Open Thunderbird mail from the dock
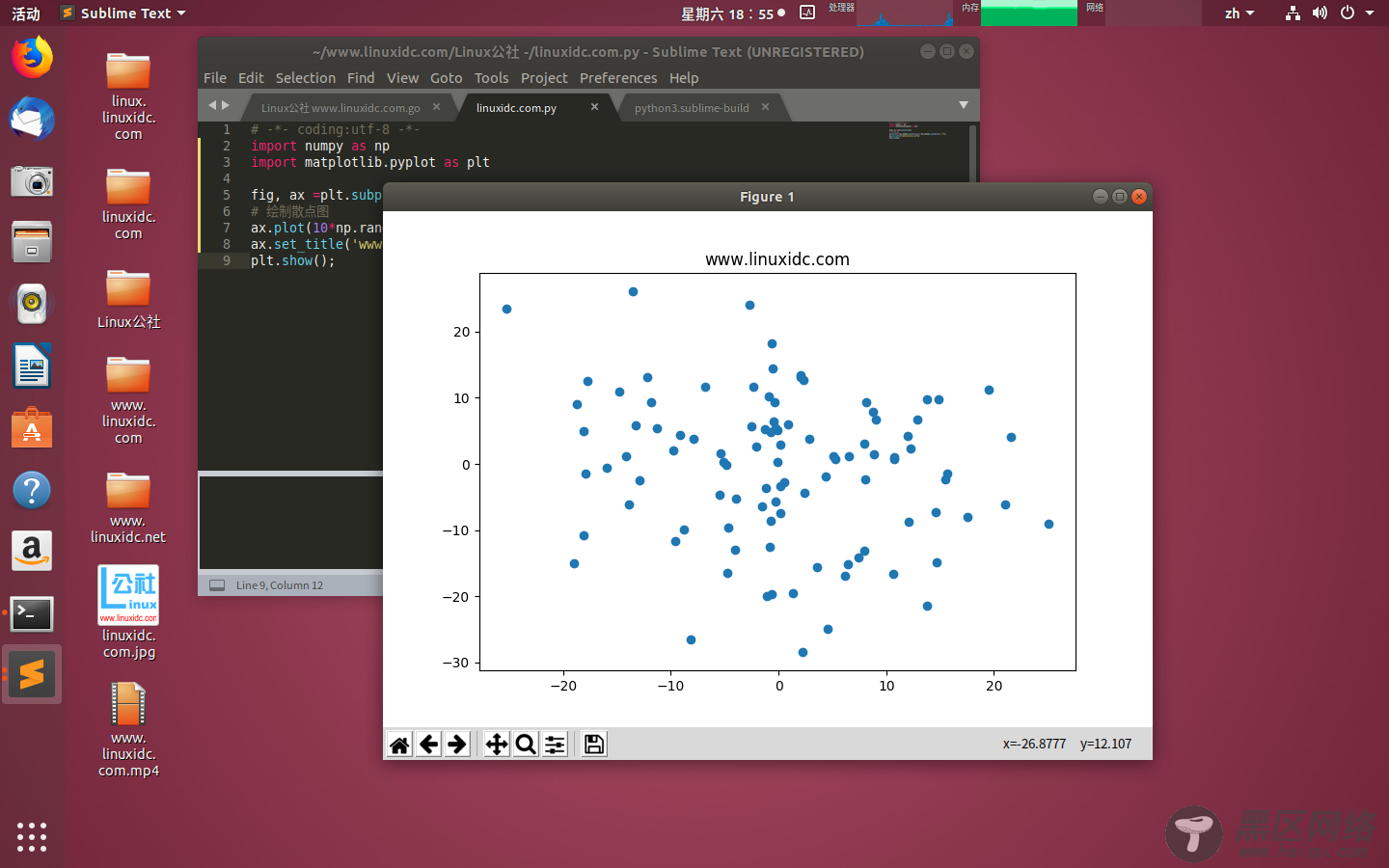 pyautogui.click(x=32, y=119)
